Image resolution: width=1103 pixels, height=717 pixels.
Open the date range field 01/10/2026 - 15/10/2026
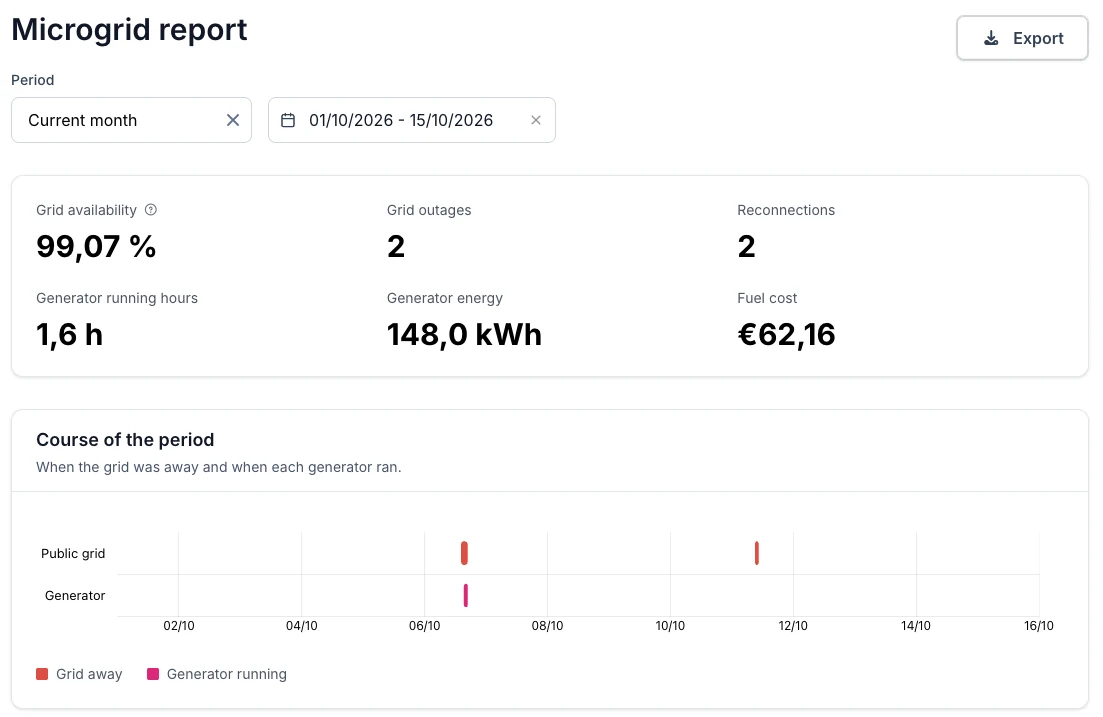[x=412, y=120]
